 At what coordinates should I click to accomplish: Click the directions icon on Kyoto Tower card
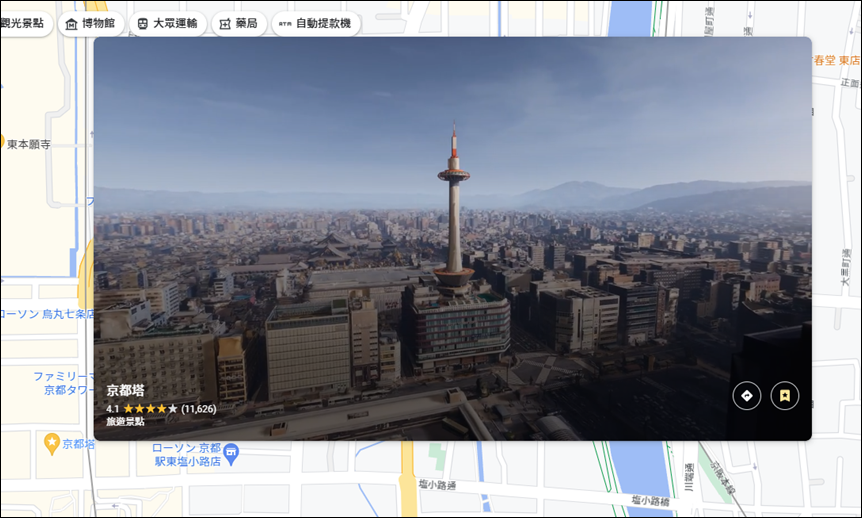(747, 395)
